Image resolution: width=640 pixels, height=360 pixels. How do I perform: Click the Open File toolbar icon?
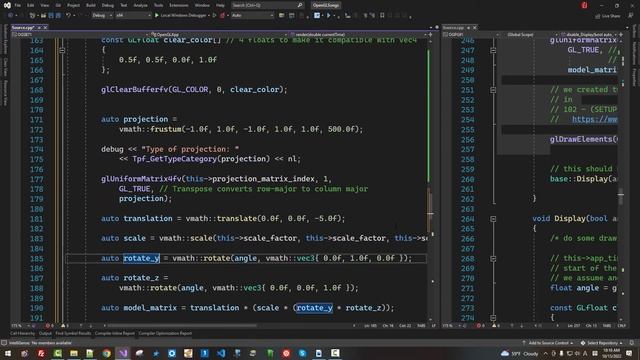43,16
